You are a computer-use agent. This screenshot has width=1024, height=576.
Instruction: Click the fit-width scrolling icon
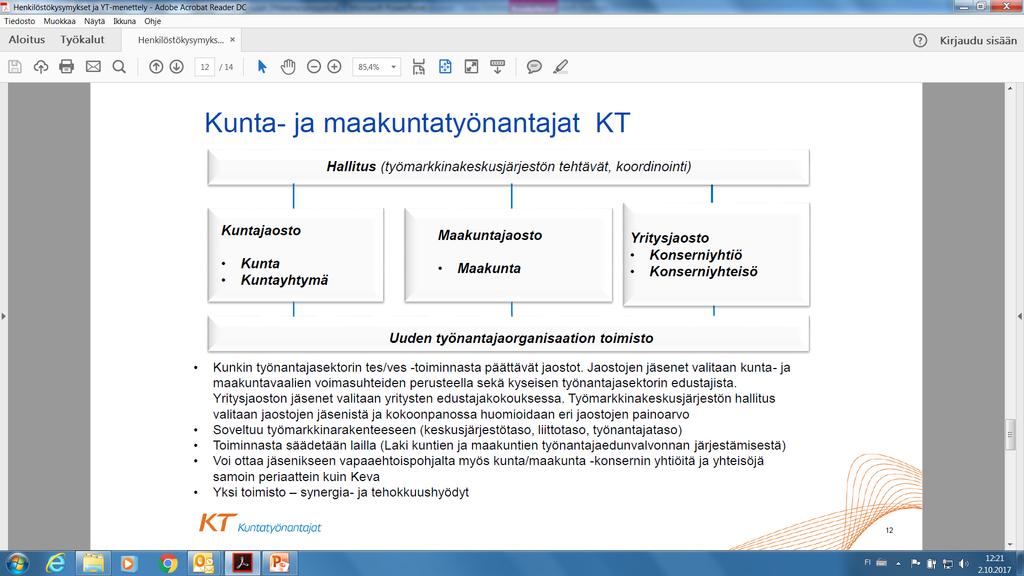coord(419,67)
